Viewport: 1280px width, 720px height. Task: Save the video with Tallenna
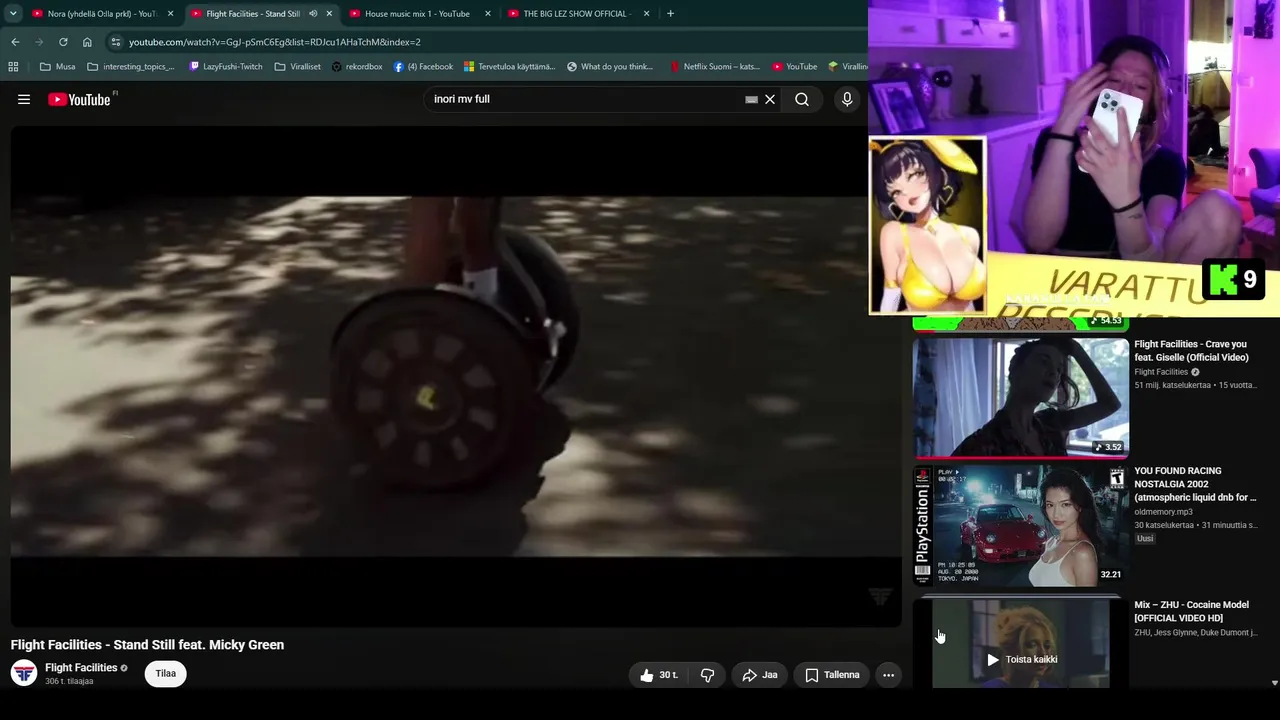pos(832,675)
